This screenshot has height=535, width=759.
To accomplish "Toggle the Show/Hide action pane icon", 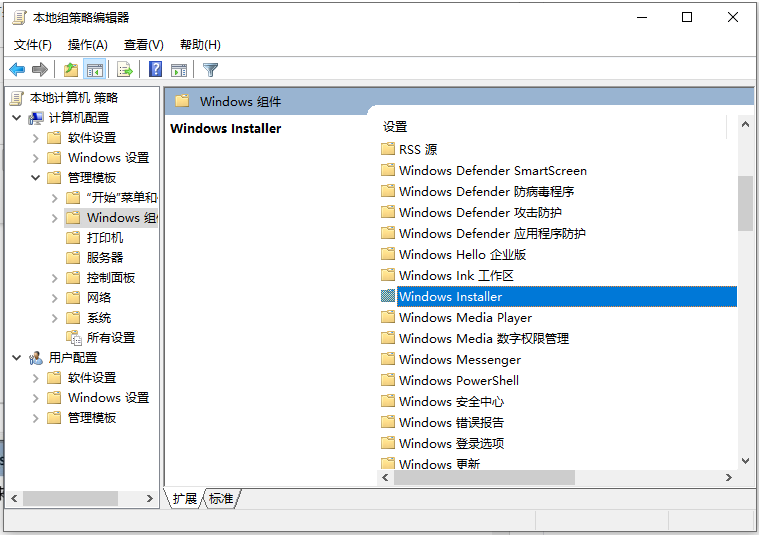I will click(179, 70).
